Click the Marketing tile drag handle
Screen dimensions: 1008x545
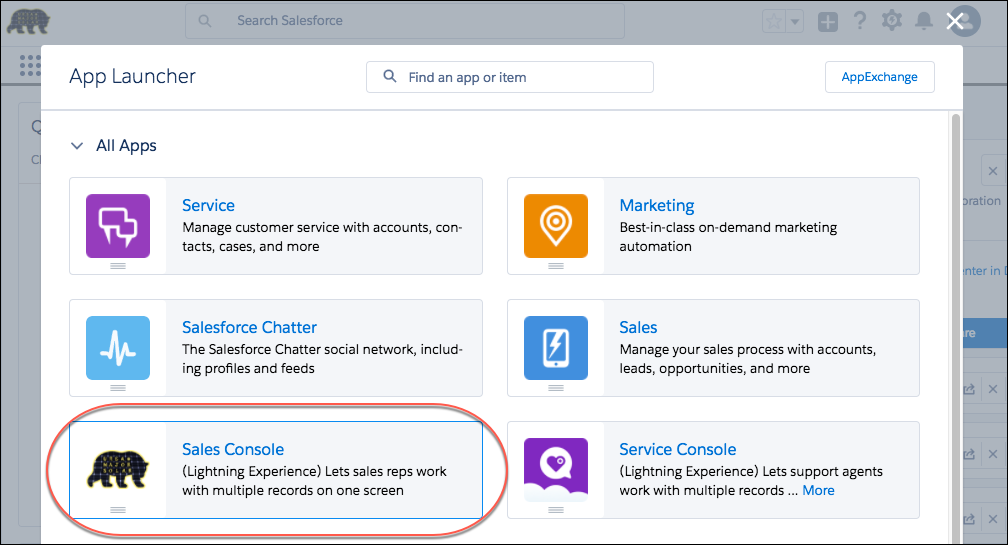pos(555,266)
